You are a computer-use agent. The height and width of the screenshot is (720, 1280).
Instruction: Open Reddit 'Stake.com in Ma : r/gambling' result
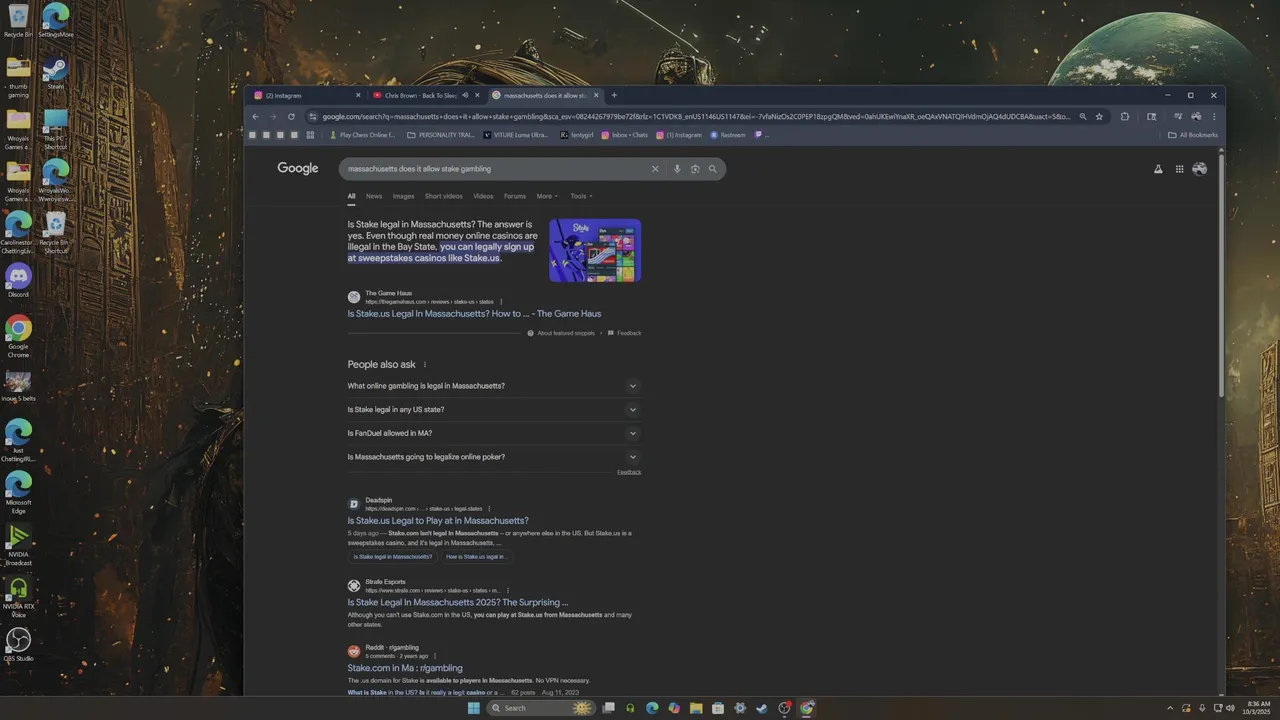pos(405,668)
